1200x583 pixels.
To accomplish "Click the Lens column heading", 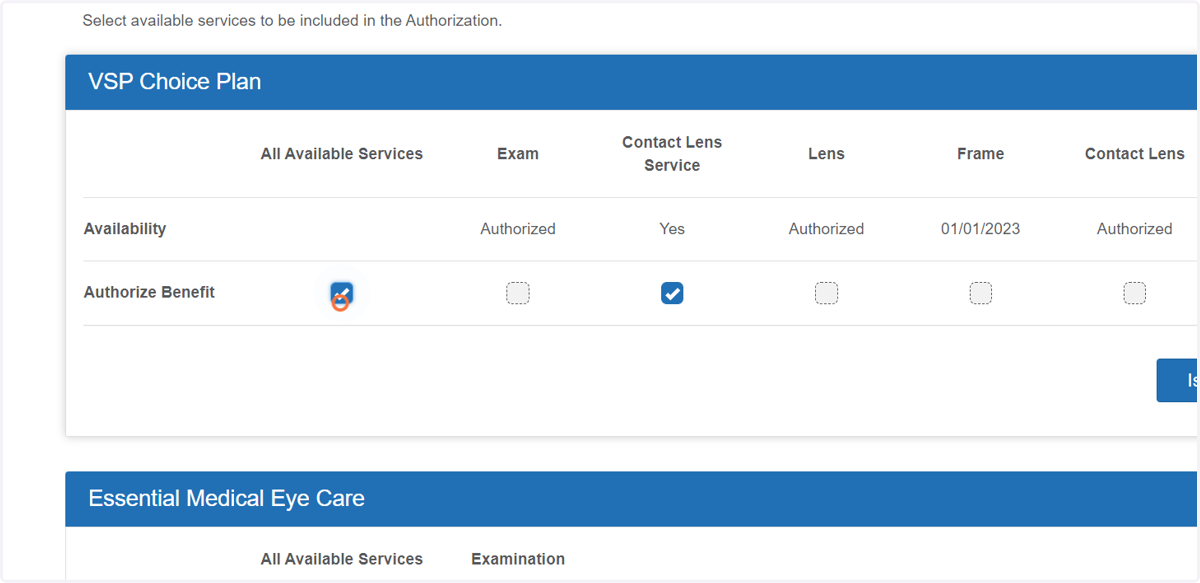I will click(x=826, y=154).
